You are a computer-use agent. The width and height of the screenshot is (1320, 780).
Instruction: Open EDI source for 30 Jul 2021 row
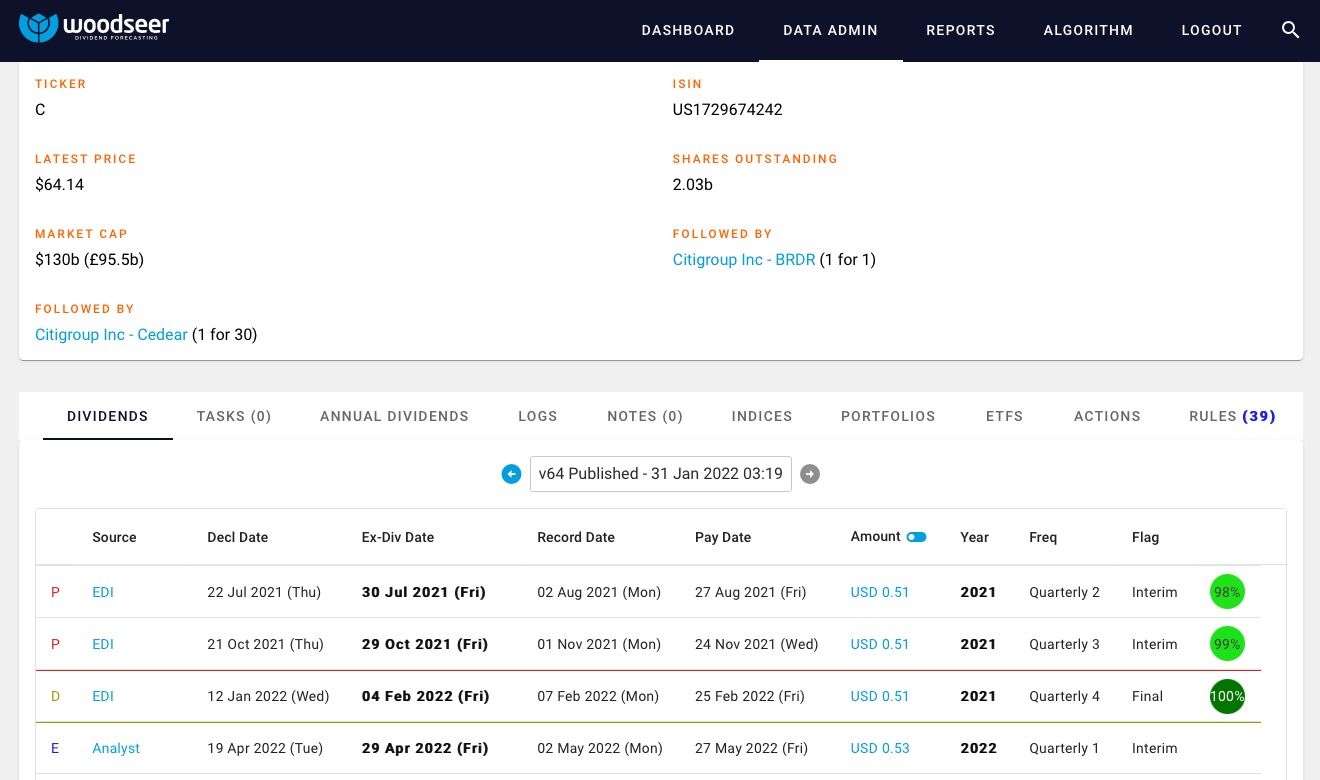click(x=103, y=592)
